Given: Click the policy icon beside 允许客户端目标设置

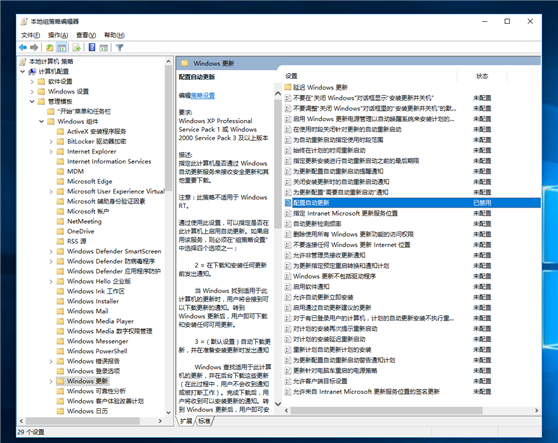Looking at the screenshot, I should (x=288, y=381).
